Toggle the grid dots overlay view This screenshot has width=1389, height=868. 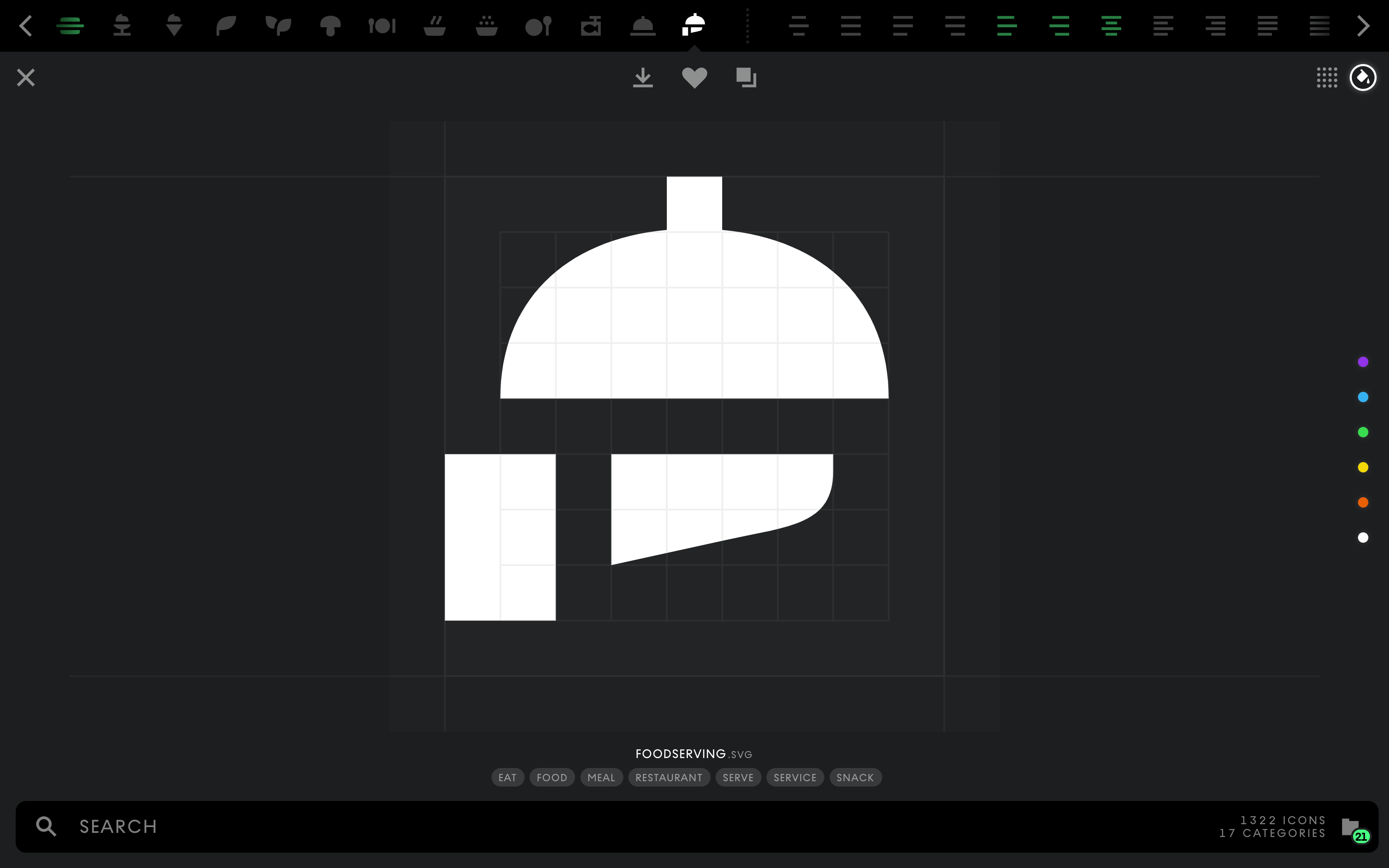[x=1327, y=78]
